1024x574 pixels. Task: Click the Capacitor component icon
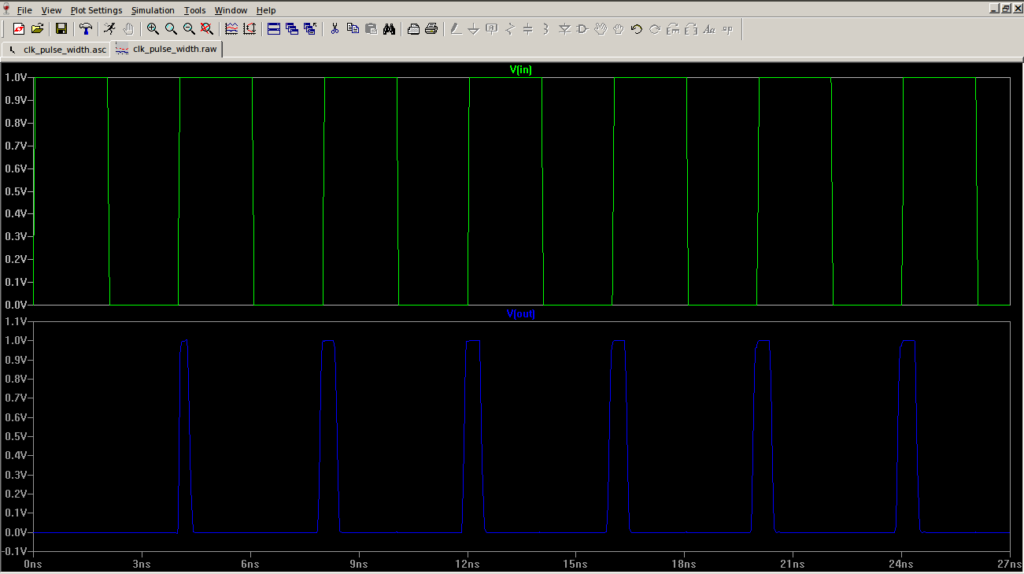tap(528, 29)
